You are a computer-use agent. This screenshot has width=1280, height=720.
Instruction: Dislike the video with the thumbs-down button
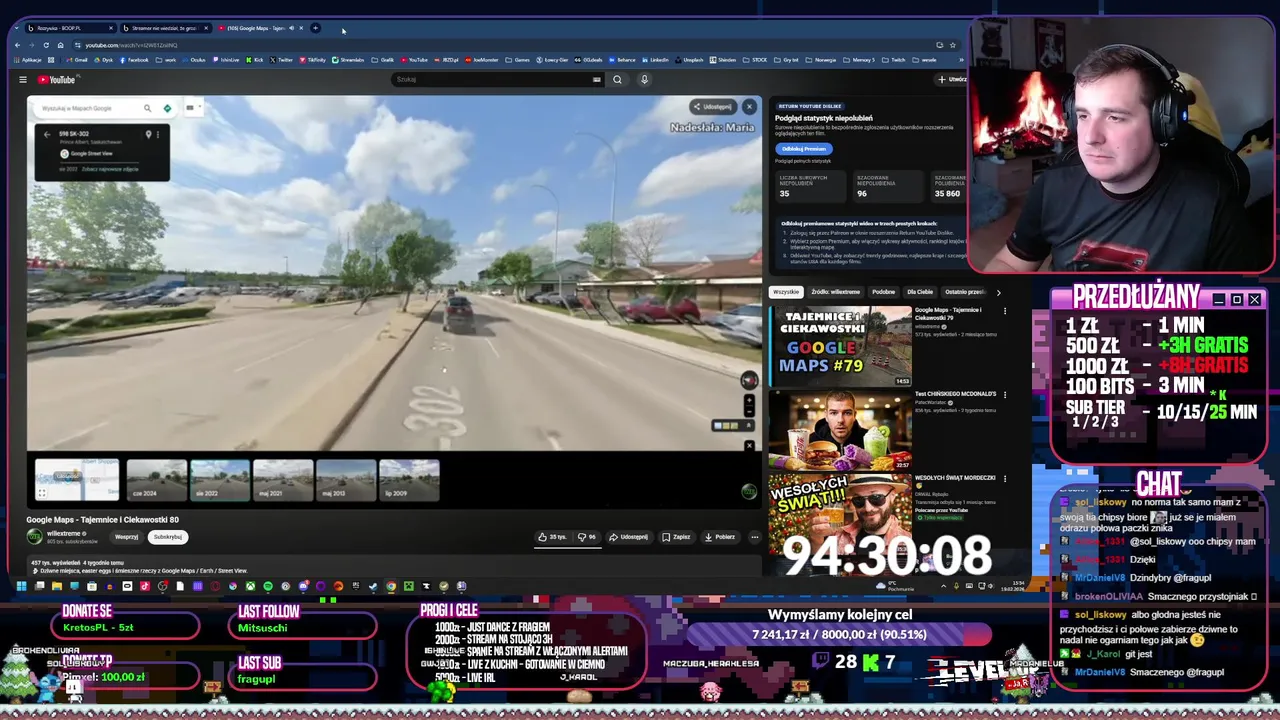click(x=587, y=537)
